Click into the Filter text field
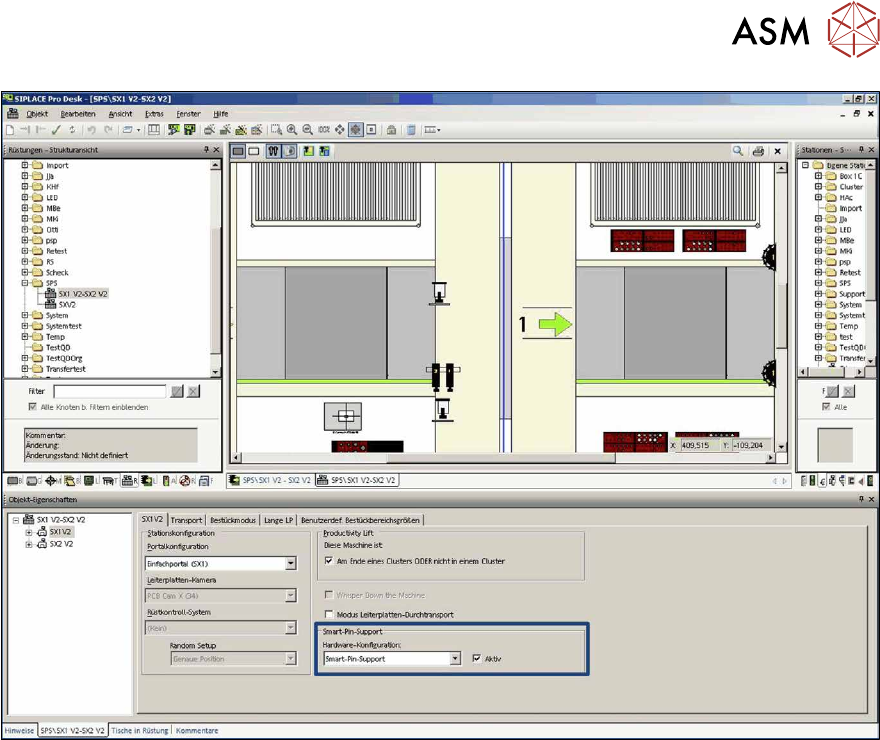880x740 pixels. pyautogui.click(x=109, y=392)
